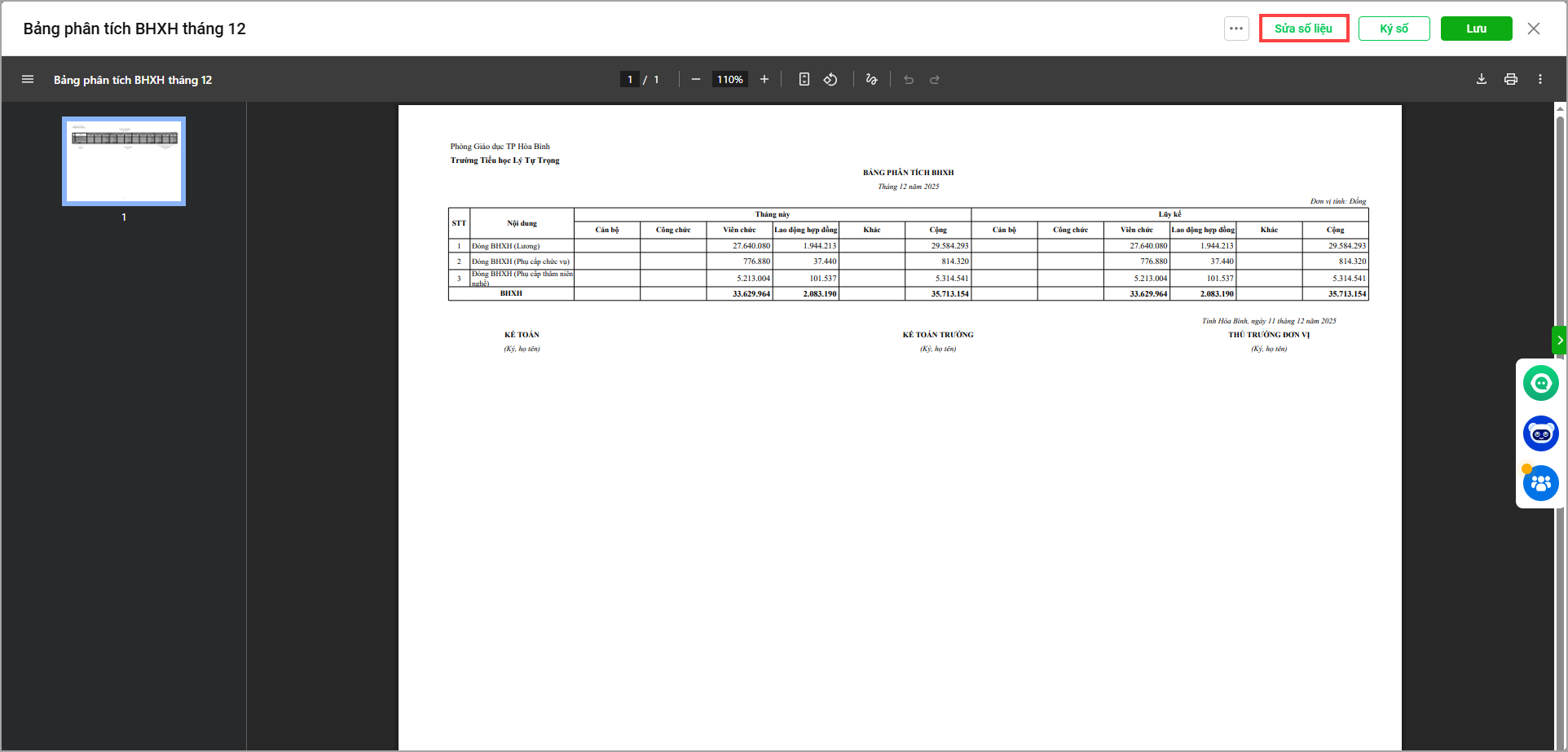Click the zoom out minus icon

coord(695,80)
